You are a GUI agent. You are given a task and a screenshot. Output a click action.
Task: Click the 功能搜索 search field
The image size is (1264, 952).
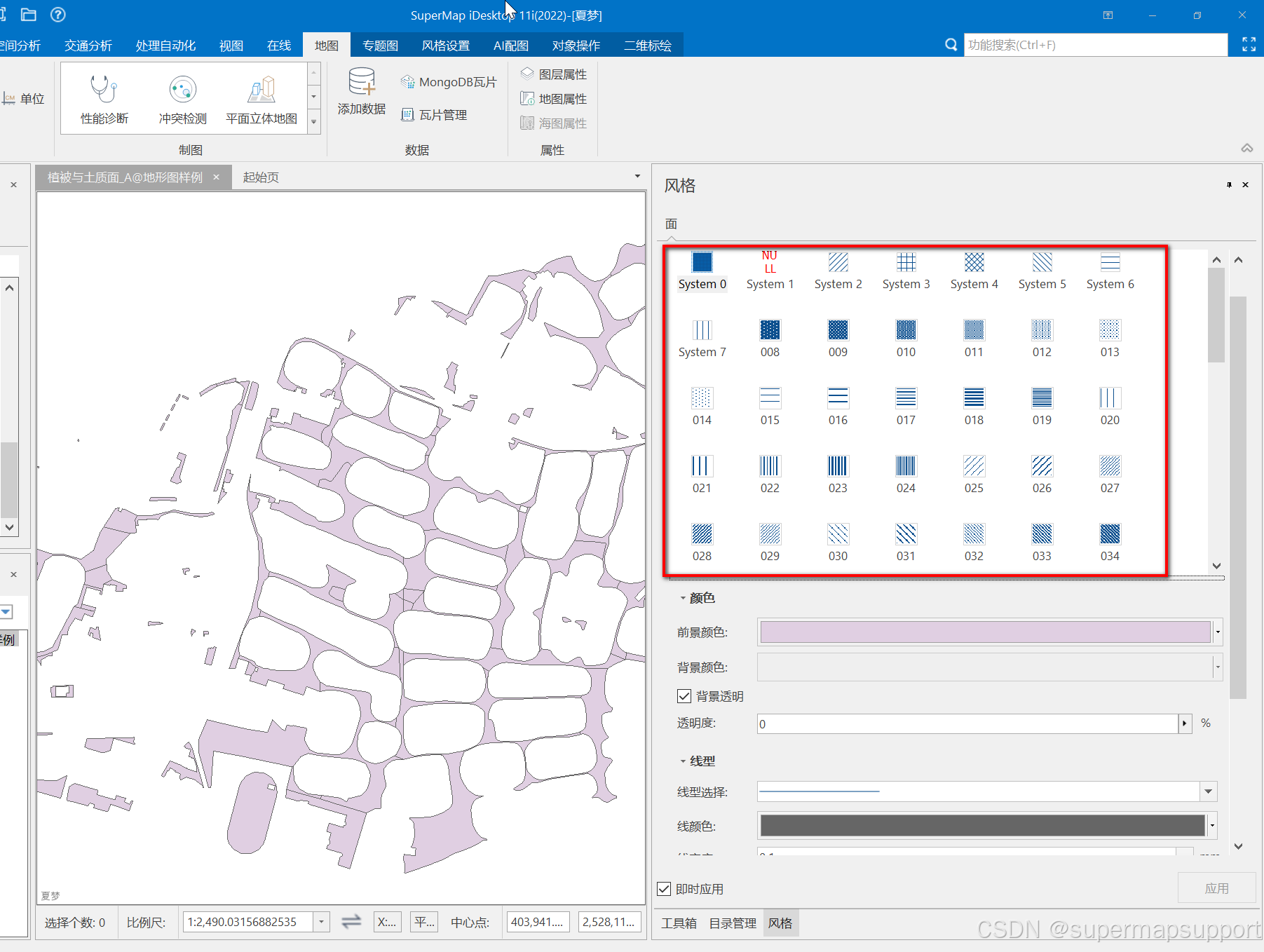pyautogui.click(x=1096, y=45)
